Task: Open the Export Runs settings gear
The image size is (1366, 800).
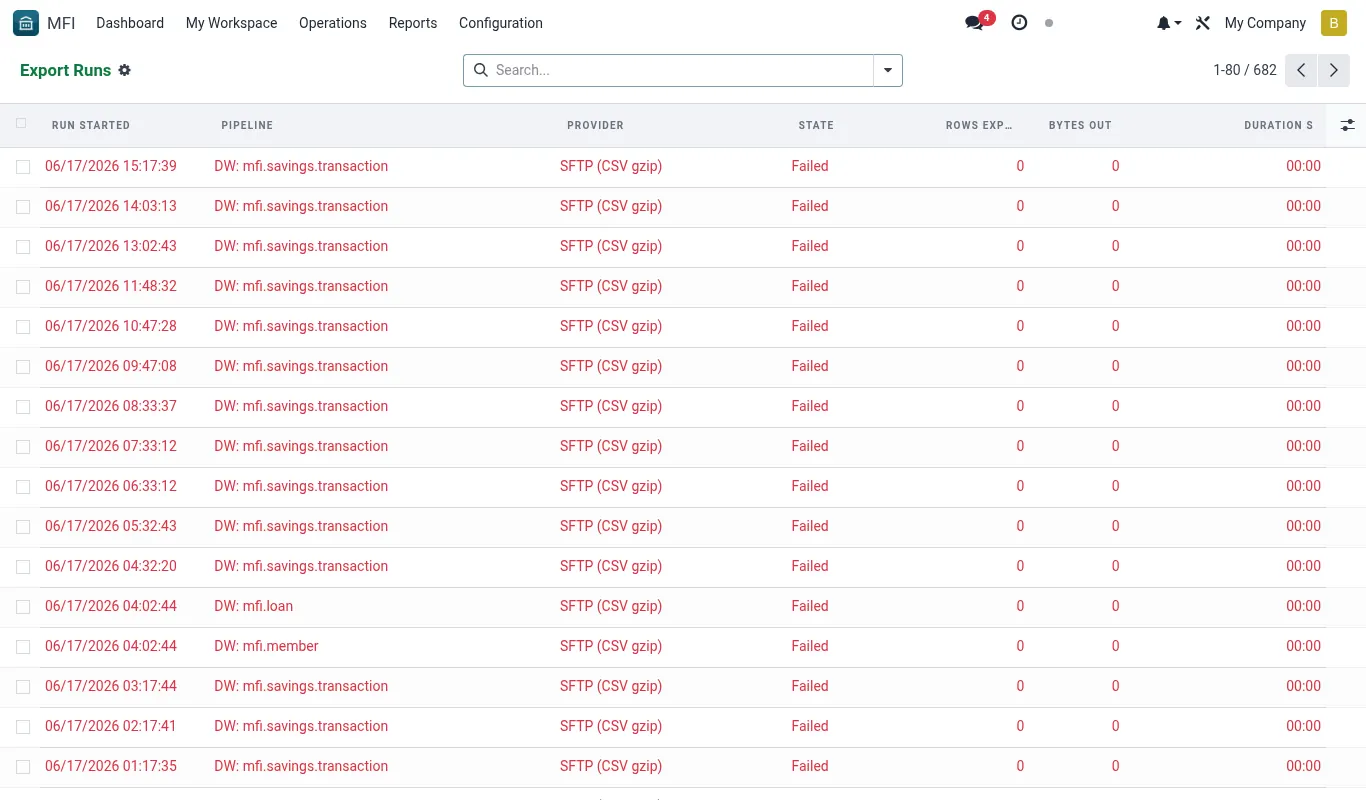Action: pyautogui.click(x=125, y=70)
